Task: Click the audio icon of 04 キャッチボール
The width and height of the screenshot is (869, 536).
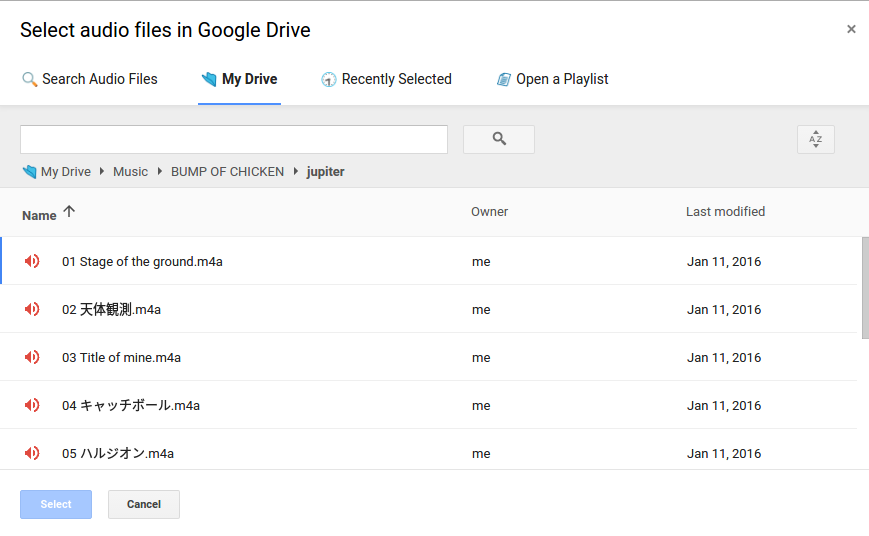Action: [32, 405]
